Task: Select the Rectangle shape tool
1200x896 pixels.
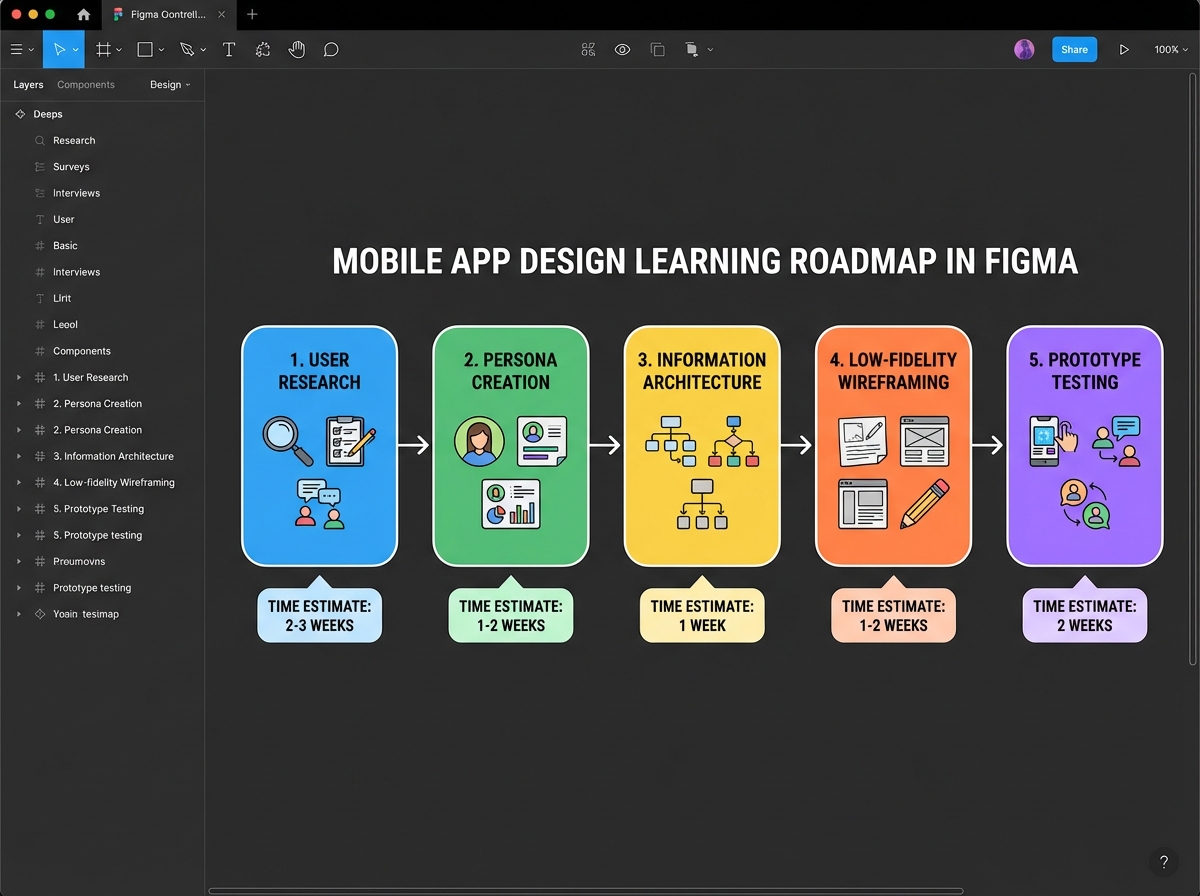Action: (x=144, y=49)
